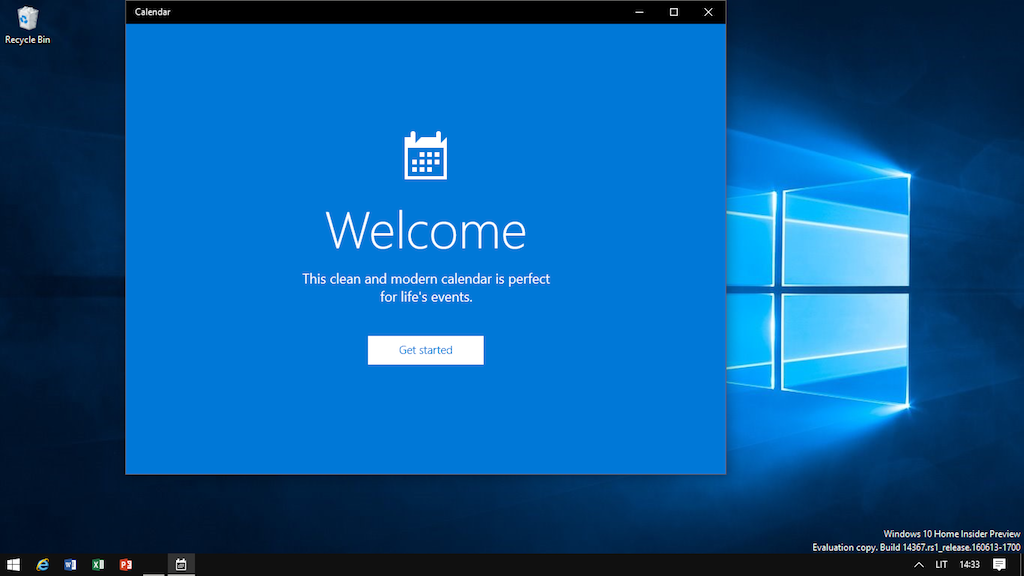Click the Calendar title bar text

152,12
